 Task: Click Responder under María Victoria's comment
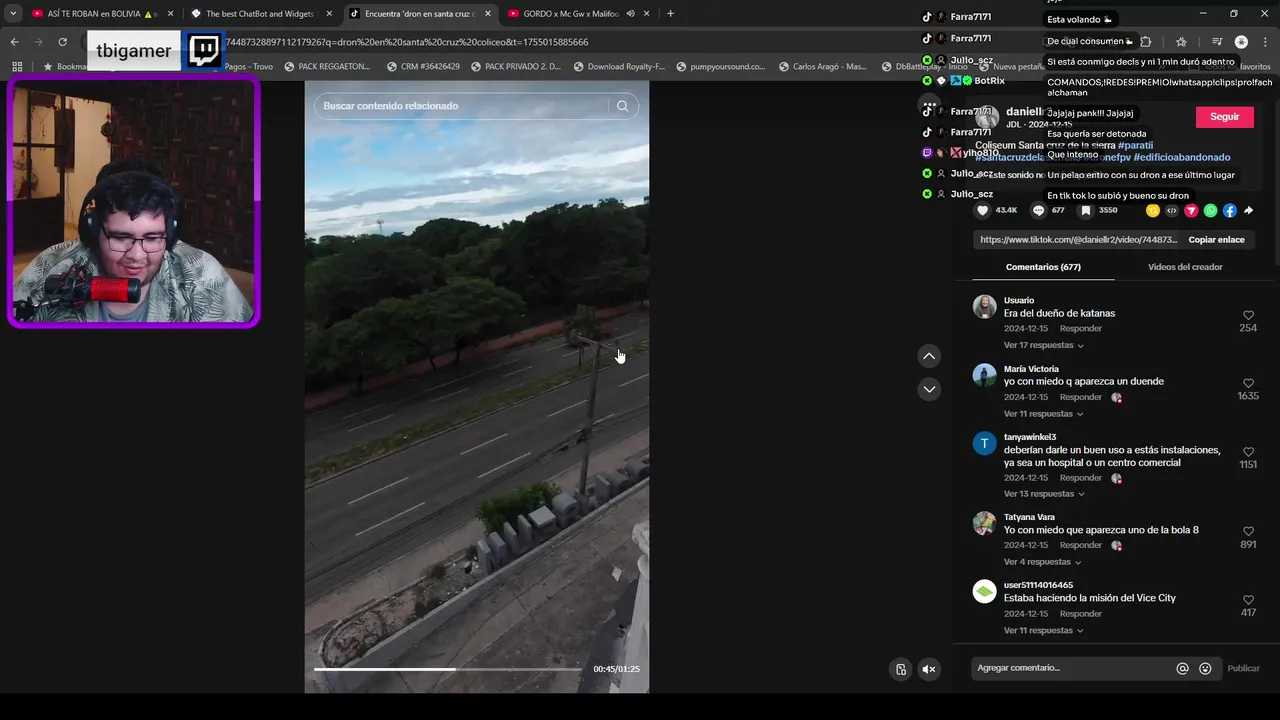pyautogui.click(x=1080, y=397)
